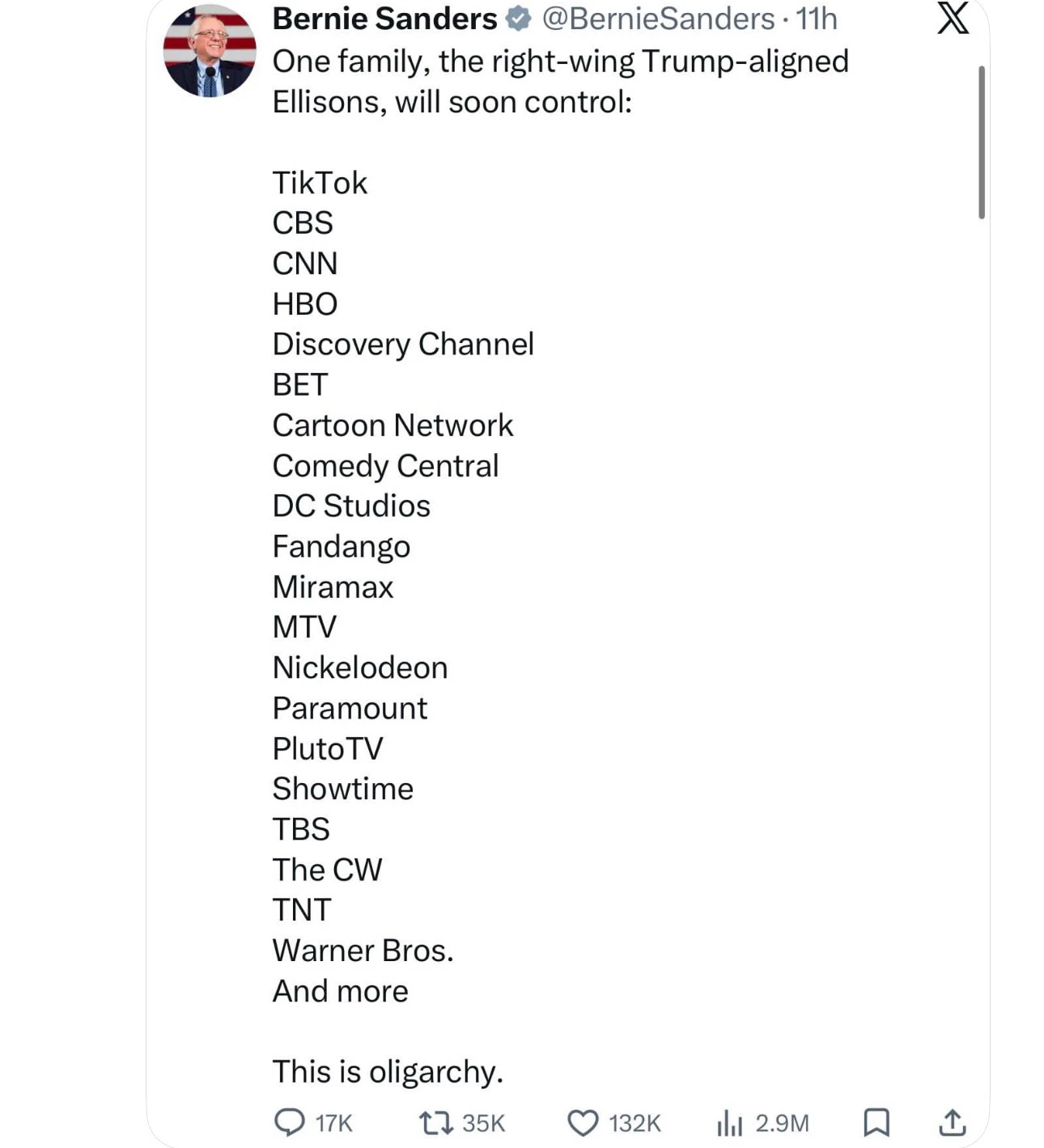Click the vertical scrollbar thumb
The image size is (1044, 1148).
(x=981, y=142)
